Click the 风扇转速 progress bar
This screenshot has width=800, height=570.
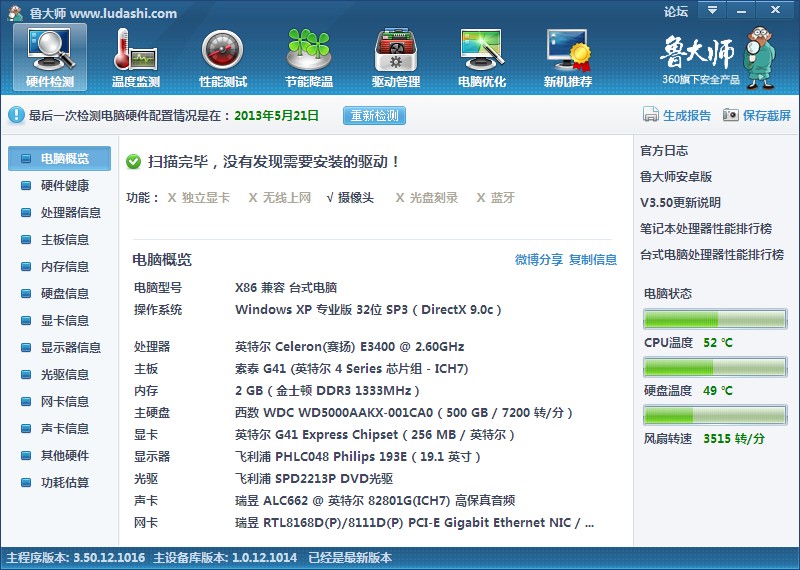tap(715, 415)
